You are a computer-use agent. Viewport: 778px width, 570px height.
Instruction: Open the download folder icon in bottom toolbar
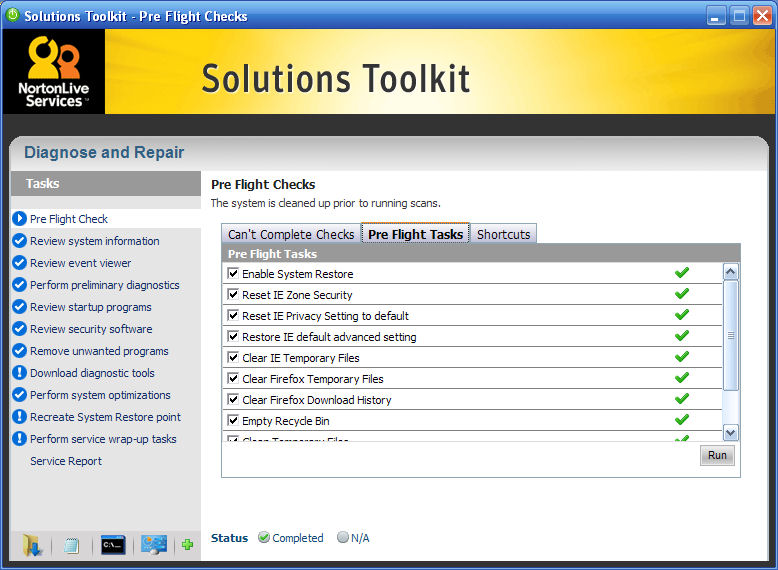tap(32, 545)
